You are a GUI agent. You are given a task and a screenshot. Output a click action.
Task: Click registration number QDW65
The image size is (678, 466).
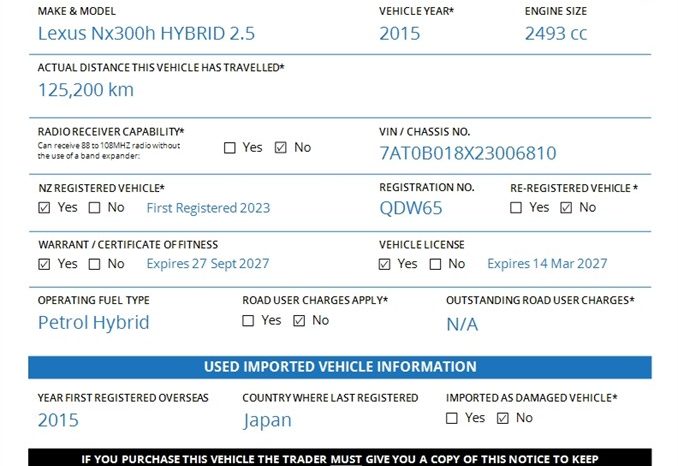tap(411, 208)
